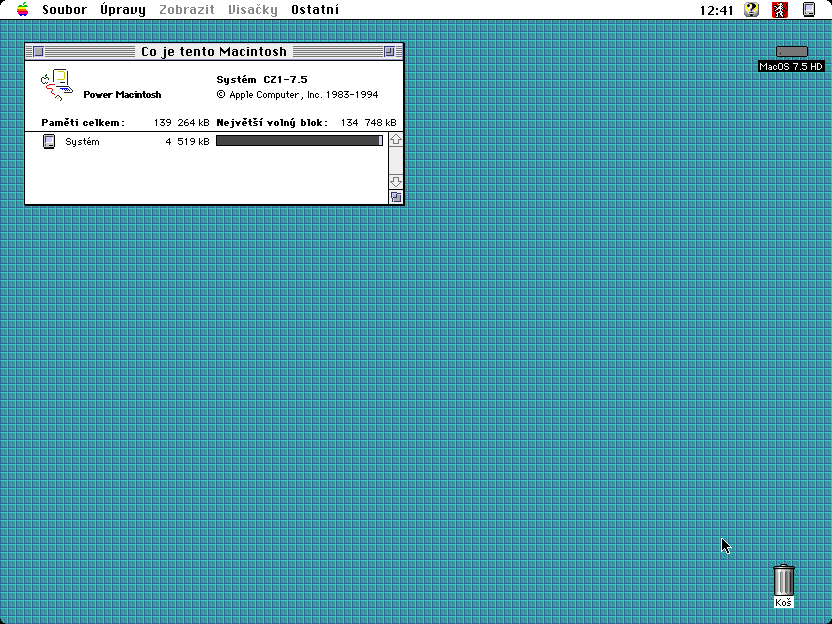
Task: Click the window resize box
Action: click(x=396, y=197)
